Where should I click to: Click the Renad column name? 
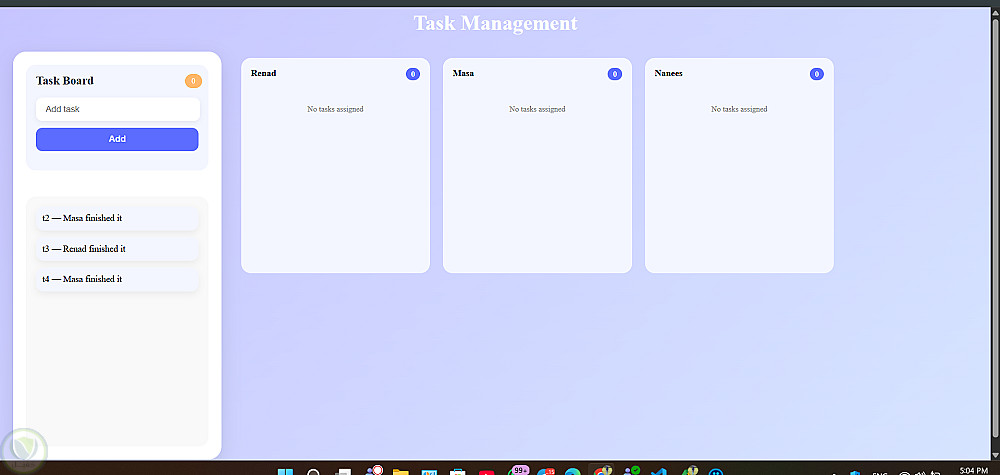tap(263, 73)
